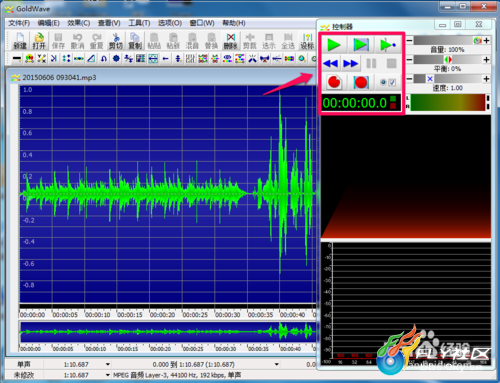Click the teal framed effect icon with double arrow

coord(153,59)
